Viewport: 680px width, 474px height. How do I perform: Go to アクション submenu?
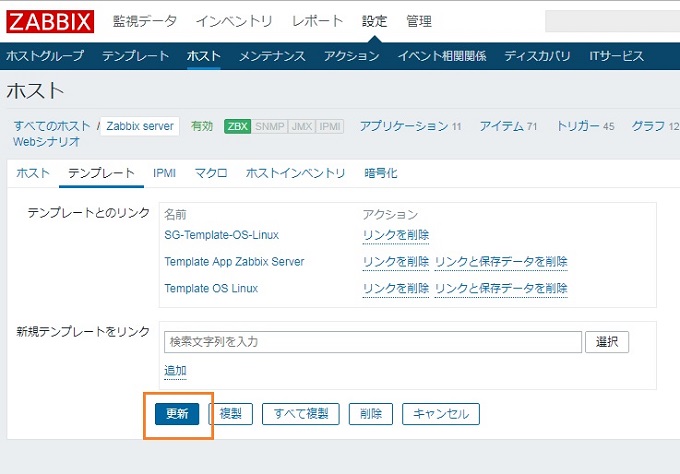tap(352, 56)
